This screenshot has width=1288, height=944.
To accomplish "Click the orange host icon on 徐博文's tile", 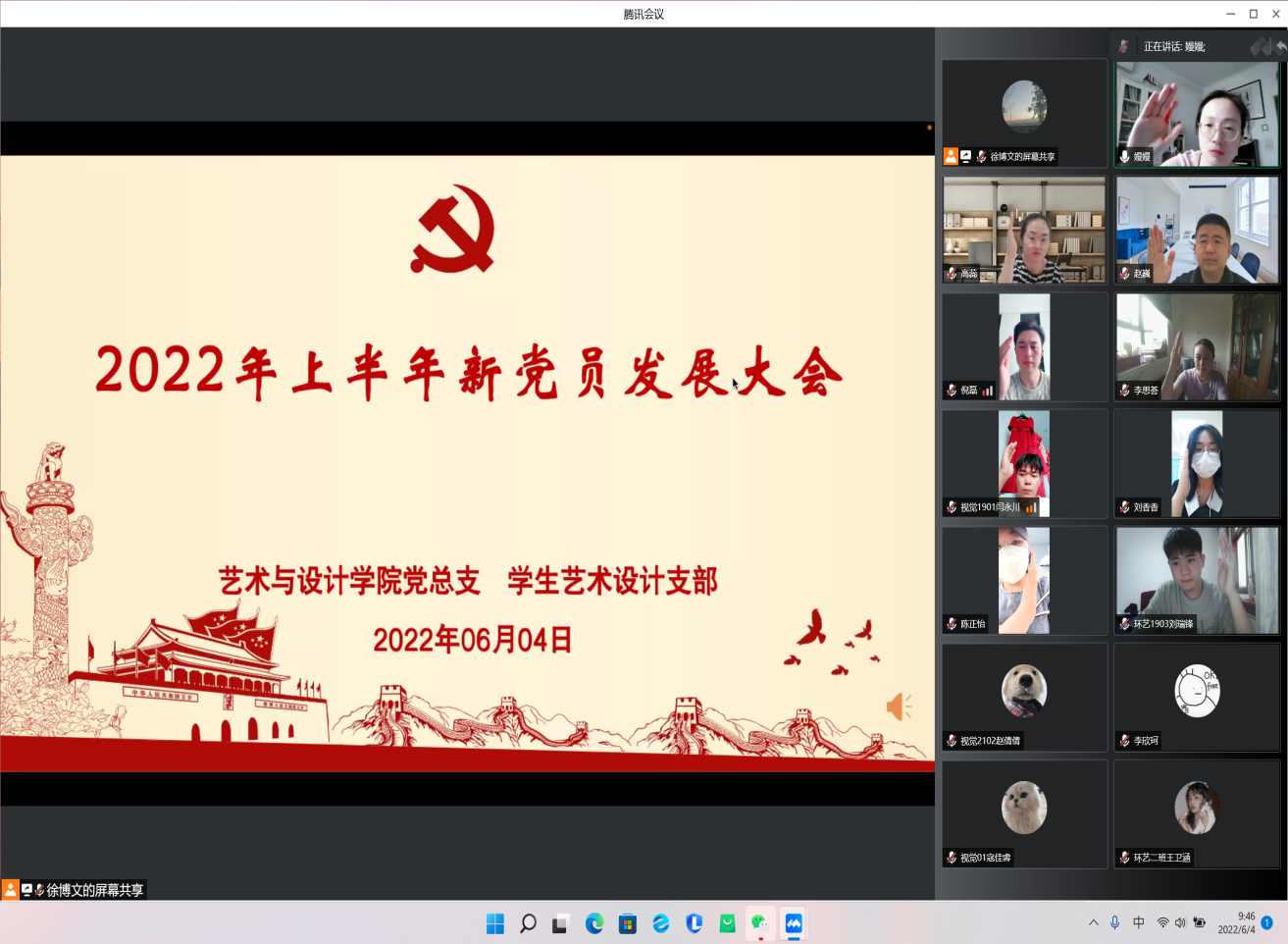I will tap(951, 156).
